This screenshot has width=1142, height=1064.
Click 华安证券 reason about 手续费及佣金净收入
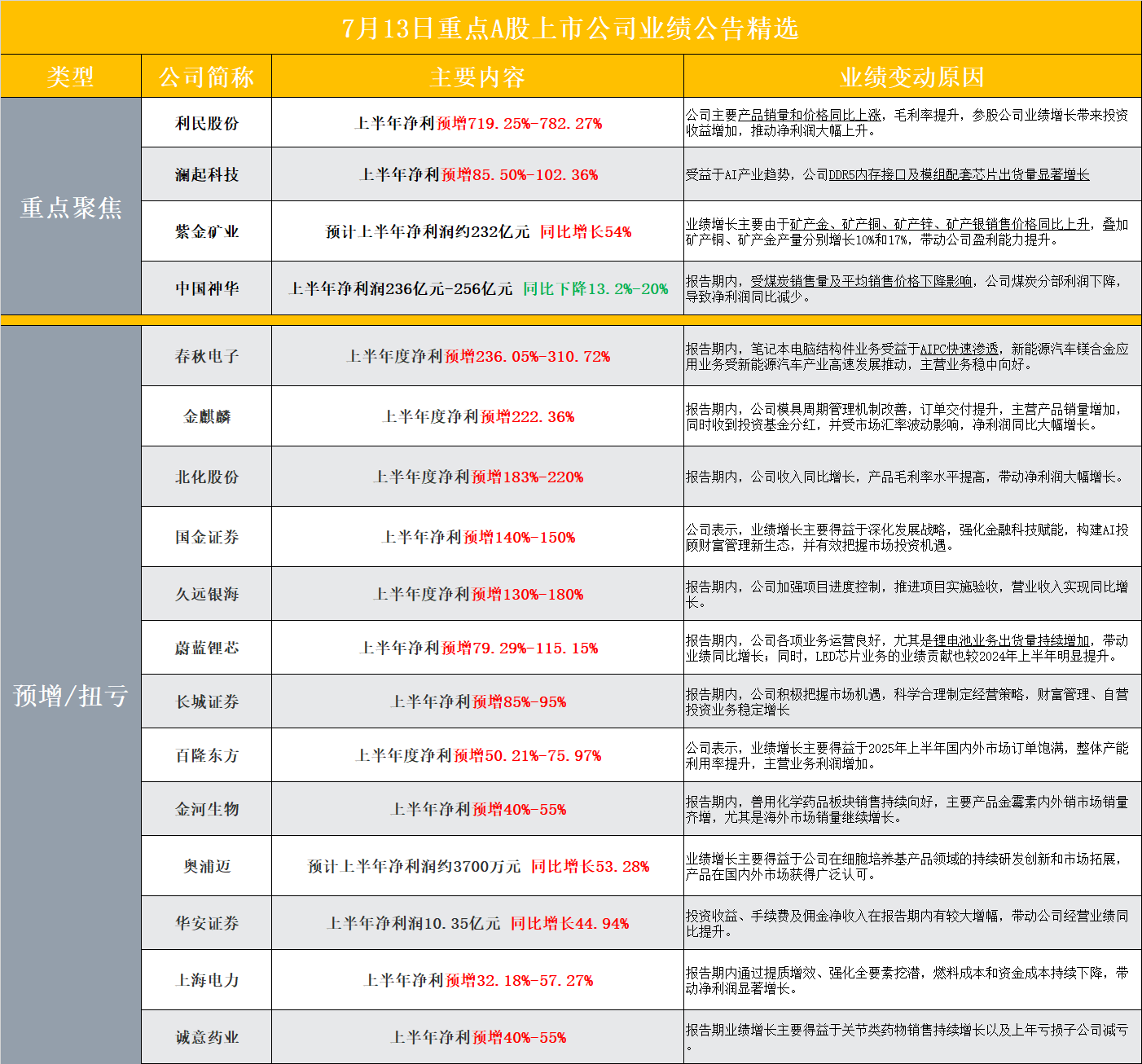[912, 923]
